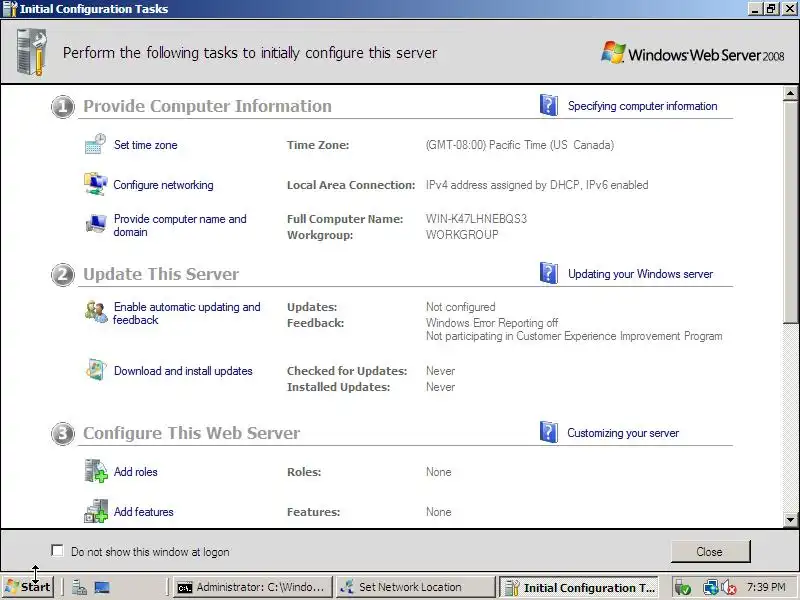Click the Add features icon
This screenshot has width=800, height=600.
coord(95,511)
